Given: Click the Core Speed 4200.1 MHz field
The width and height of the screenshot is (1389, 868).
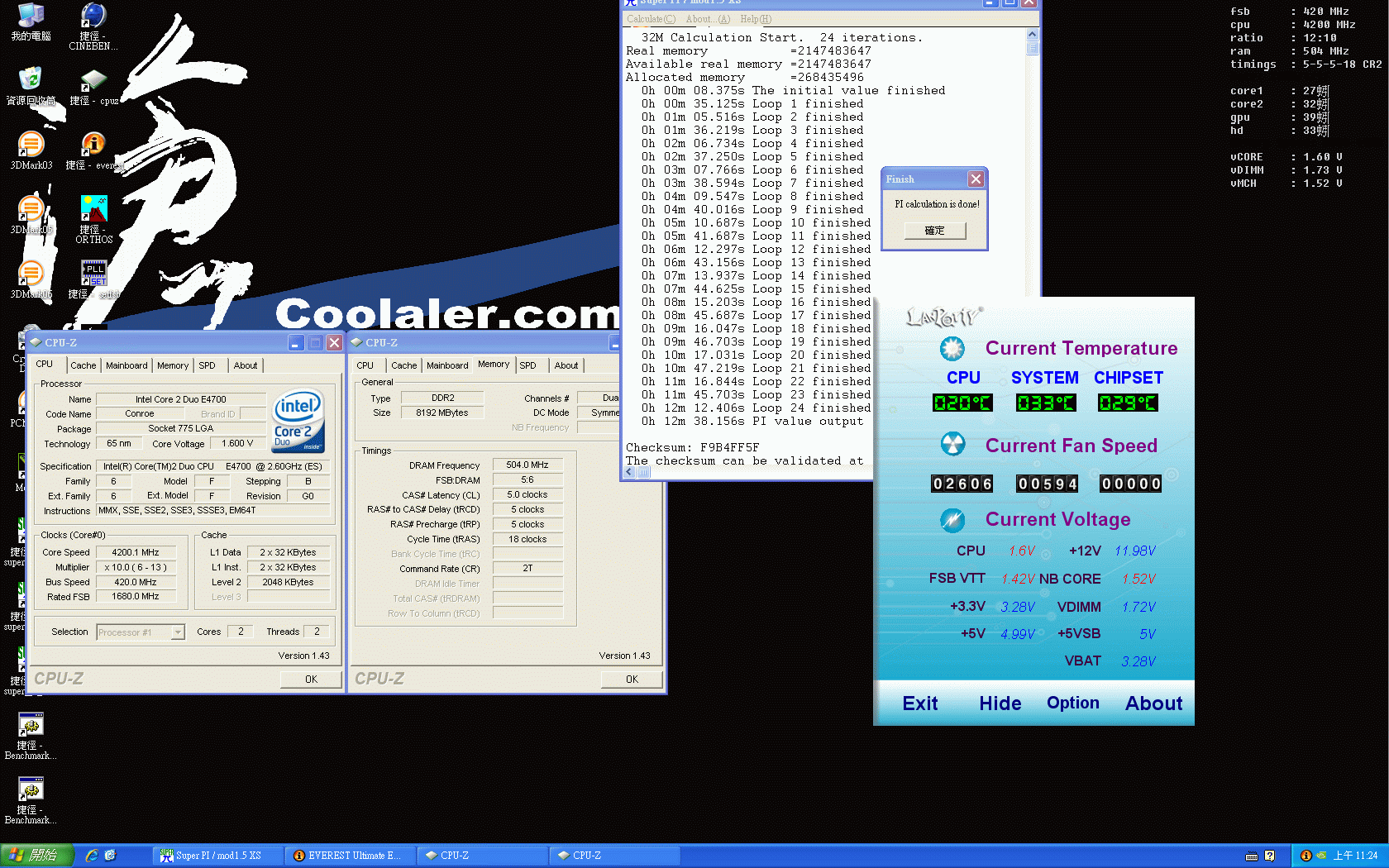Looking at the screenshot, I should coord(136,552).
